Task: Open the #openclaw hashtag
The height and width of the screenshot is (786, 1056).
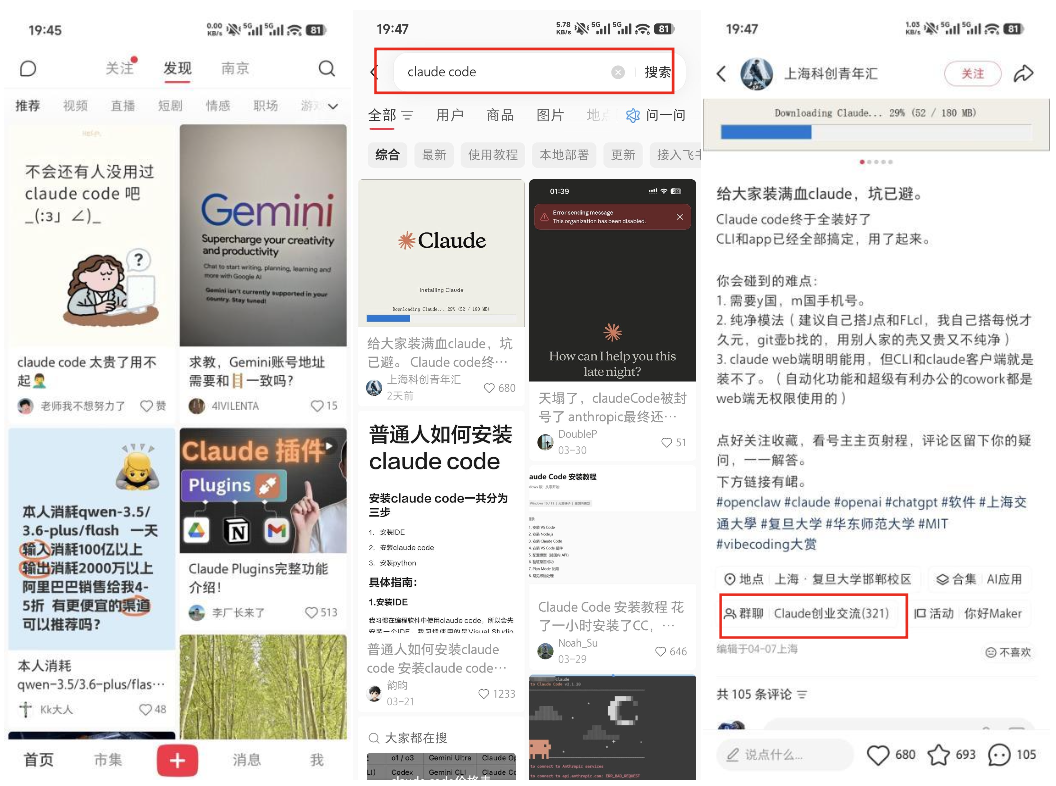Action: tap(748, 502)
